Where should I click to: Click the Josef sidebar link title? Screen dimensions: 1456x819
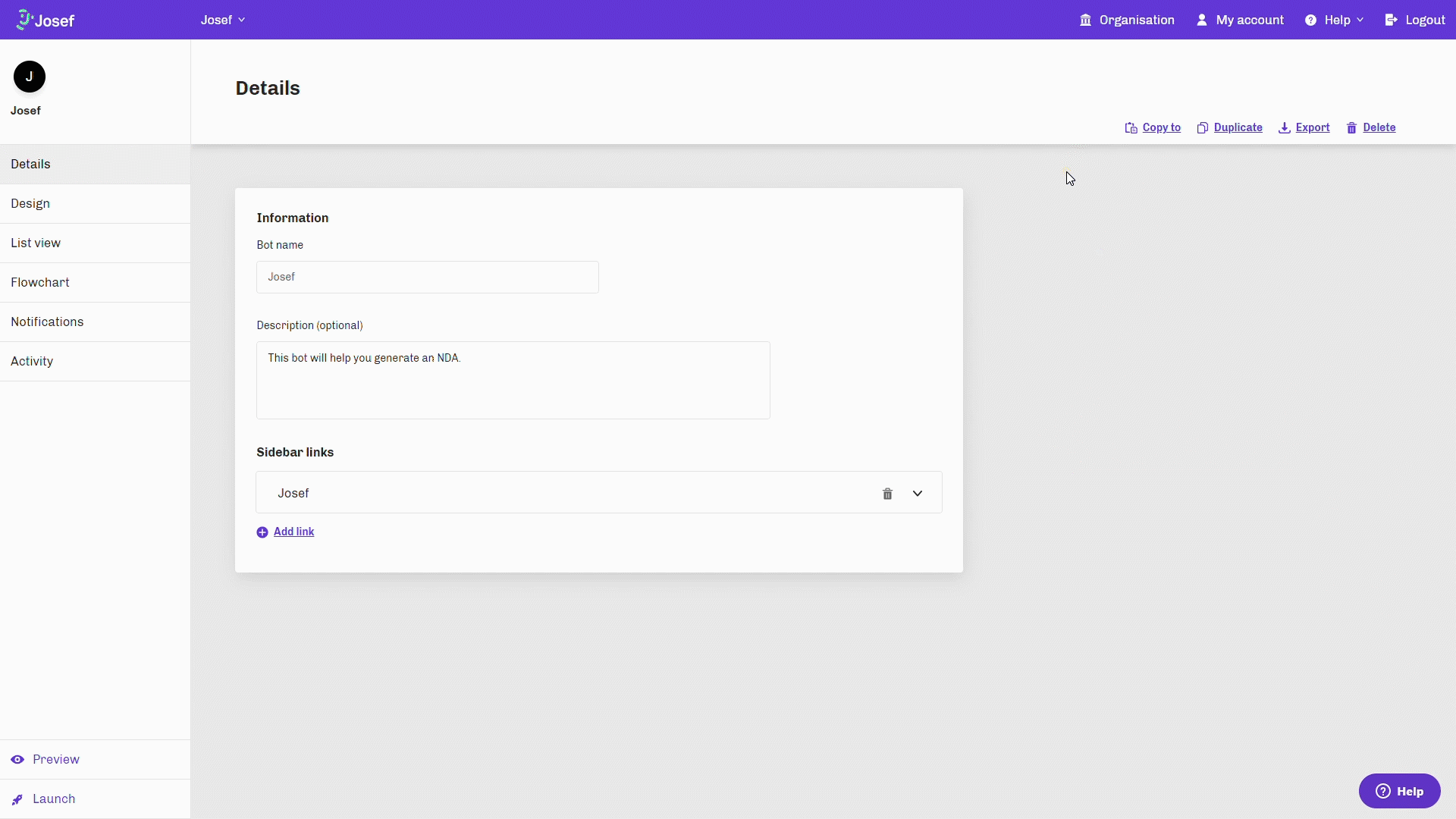point(293,493)
